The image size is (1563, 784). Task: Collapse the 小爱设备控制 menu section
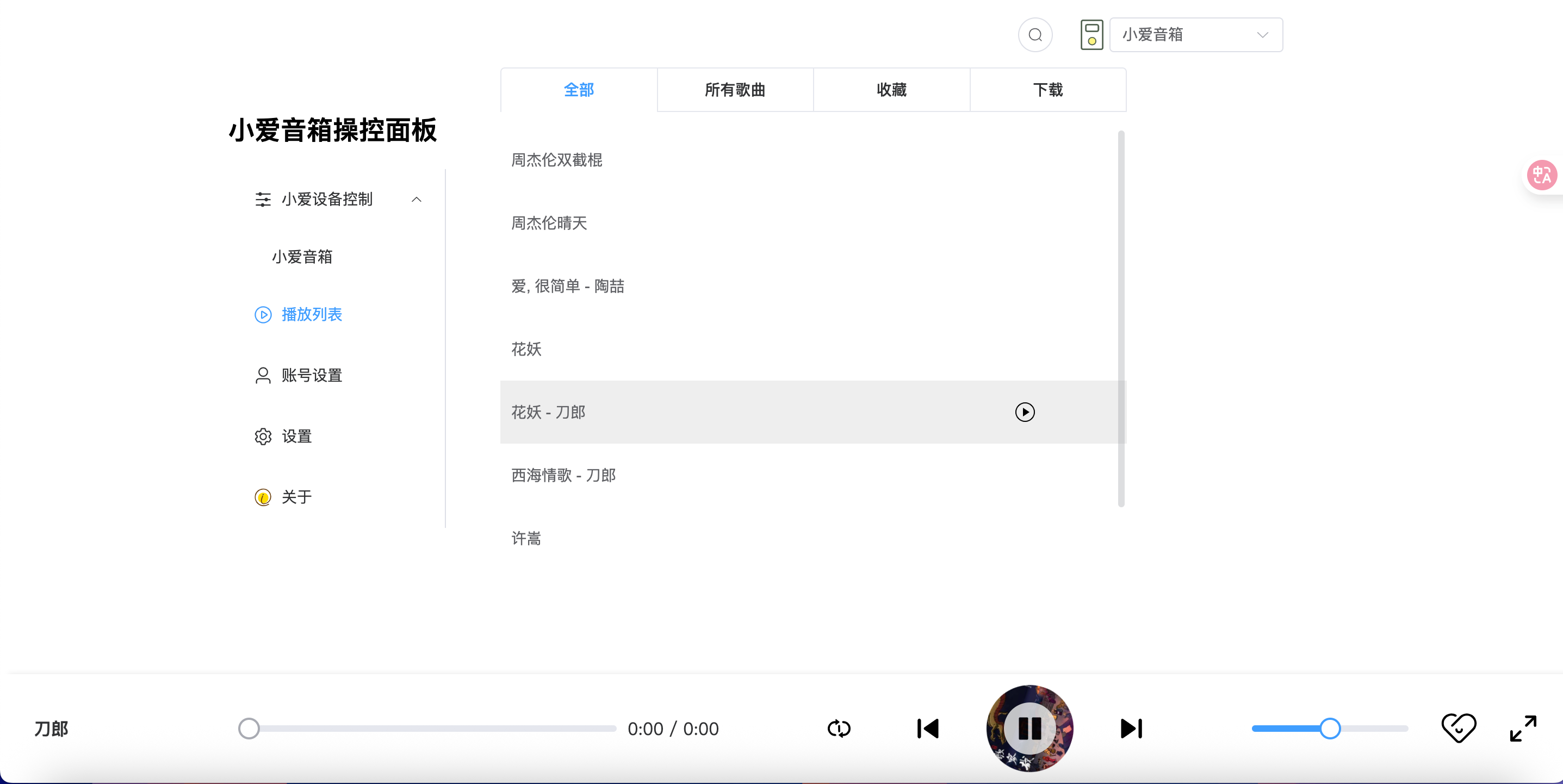pos(416,199)
